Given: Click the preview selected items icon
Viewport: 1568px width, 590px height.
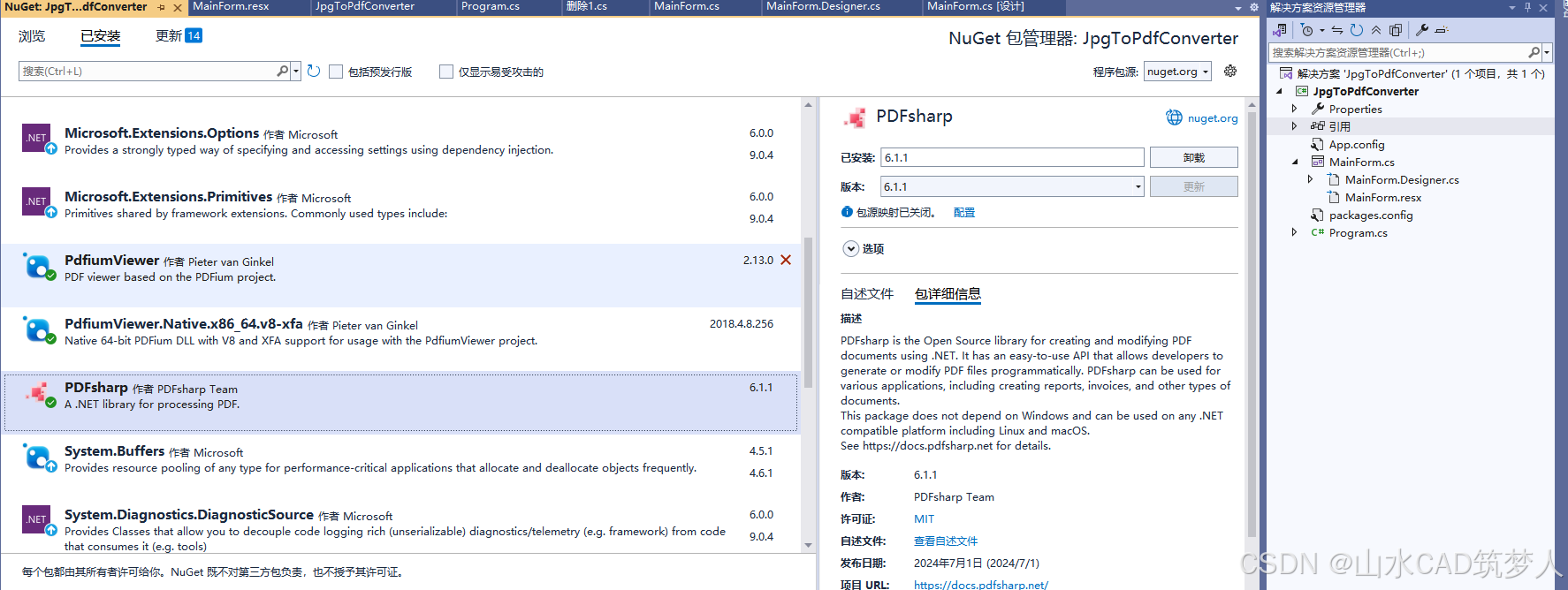Looking at the screenshot, I should pos(1442,30).
